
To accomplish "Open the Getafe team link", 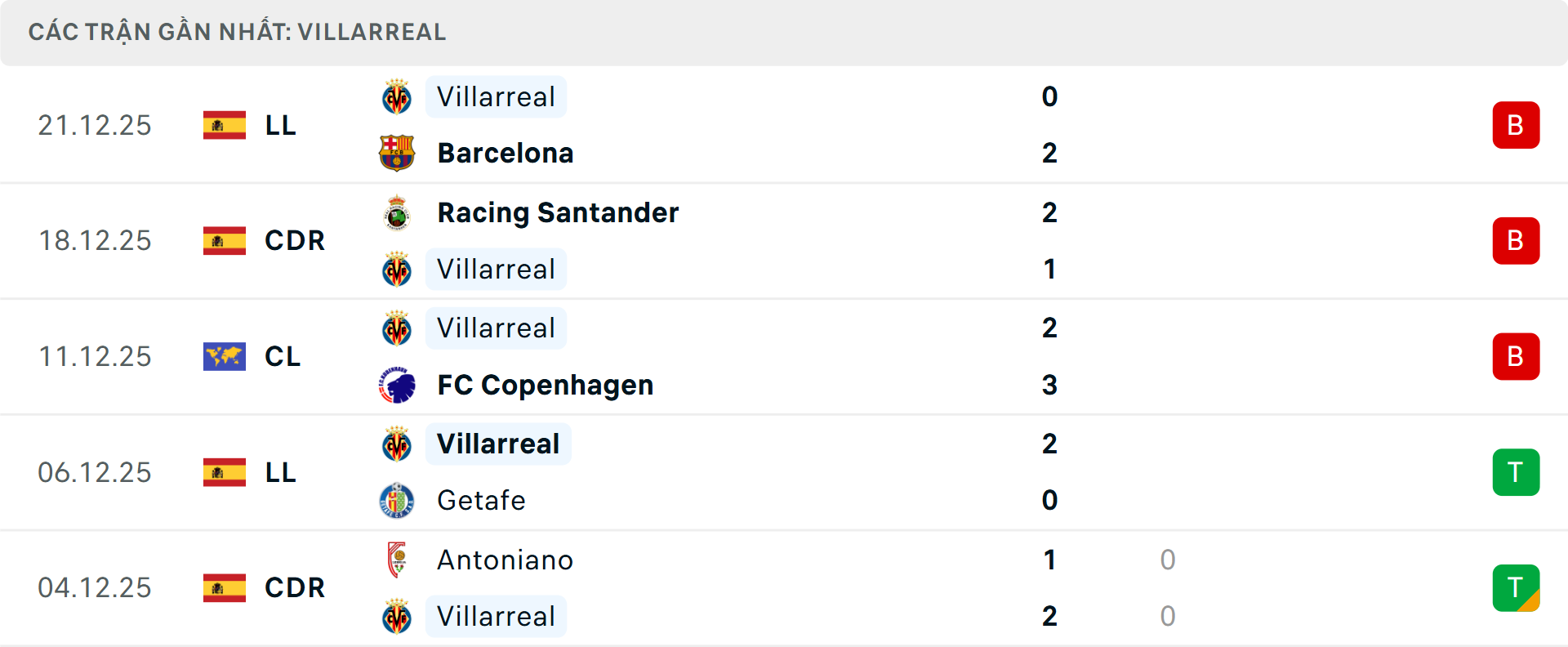I will point(481,500).
